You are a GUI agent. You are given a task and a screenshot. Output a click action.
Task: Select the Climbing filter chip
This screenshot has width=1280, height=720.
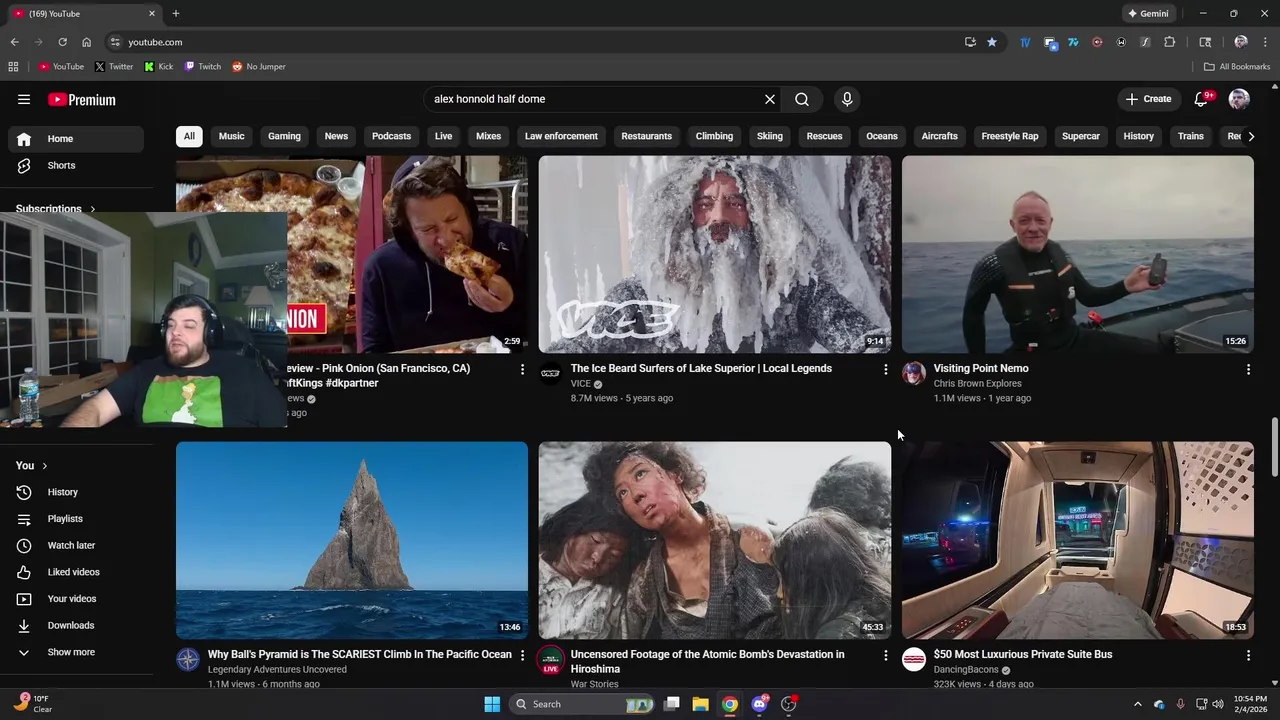[714, 136]
